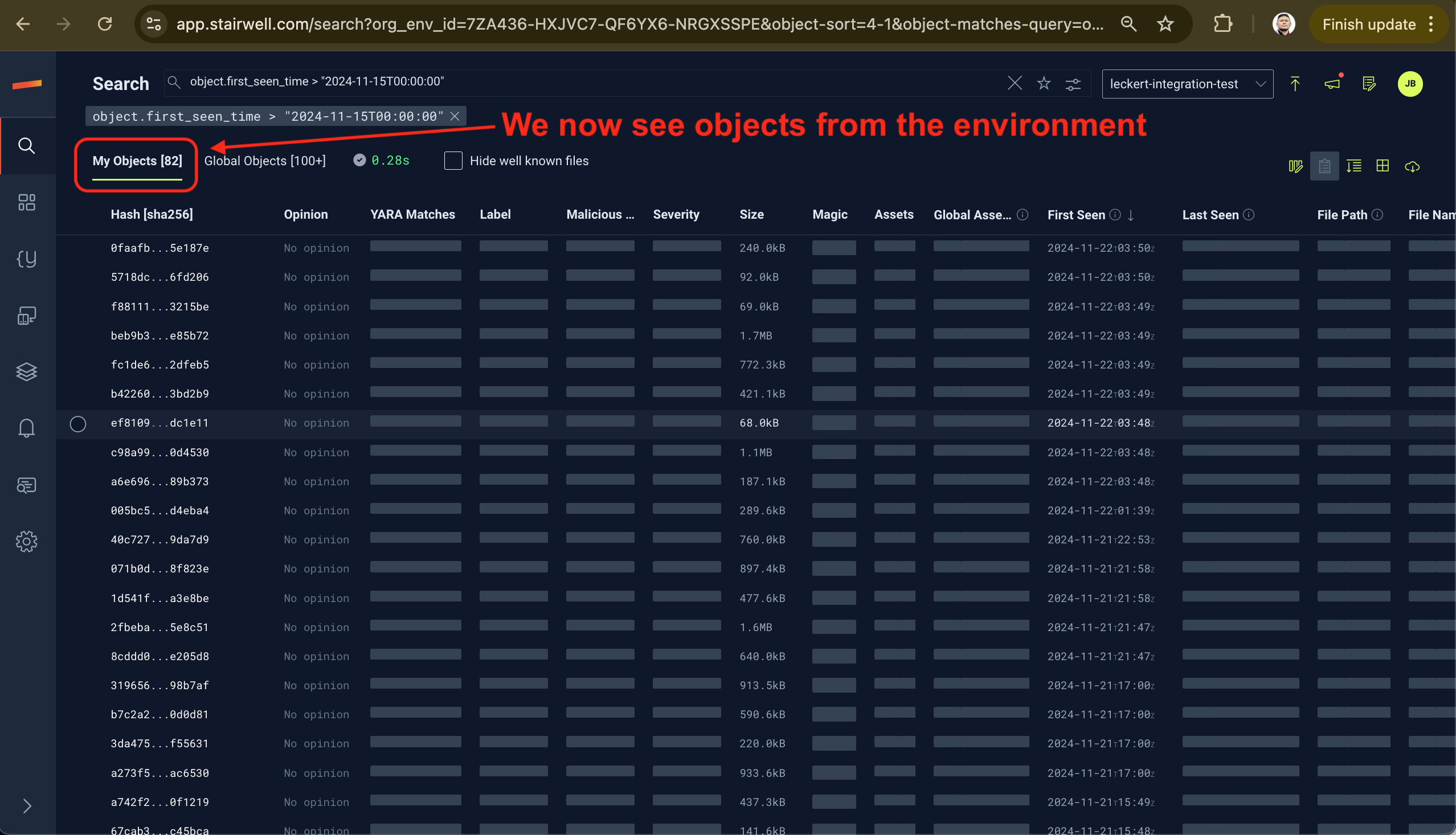Select row ef8109...dc1e11 radio circle
Screen dimensions: 1456x835
click(x=78, y=424)
